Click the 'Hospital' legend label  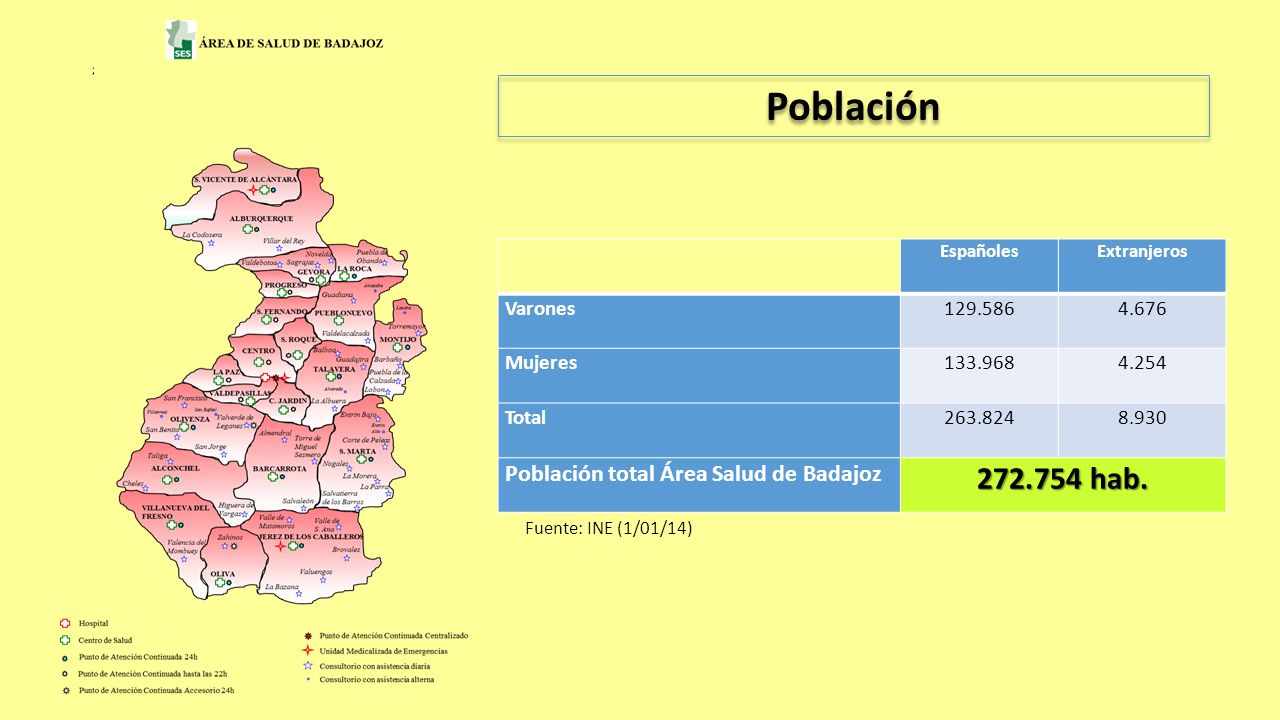[x=93, y=623]
